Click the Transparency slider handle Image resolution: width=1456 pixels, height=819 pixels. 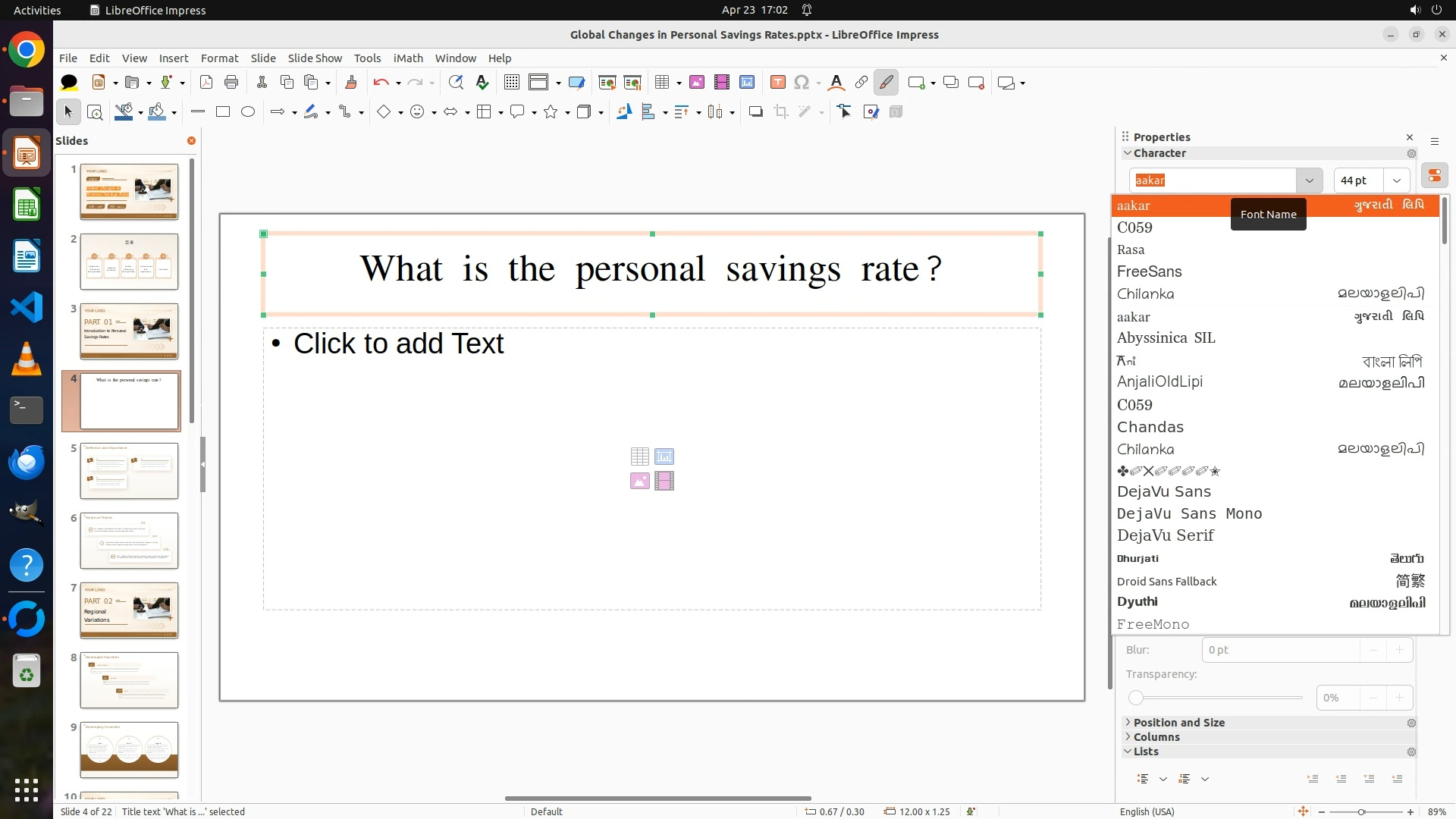[x=1136, y=698]
